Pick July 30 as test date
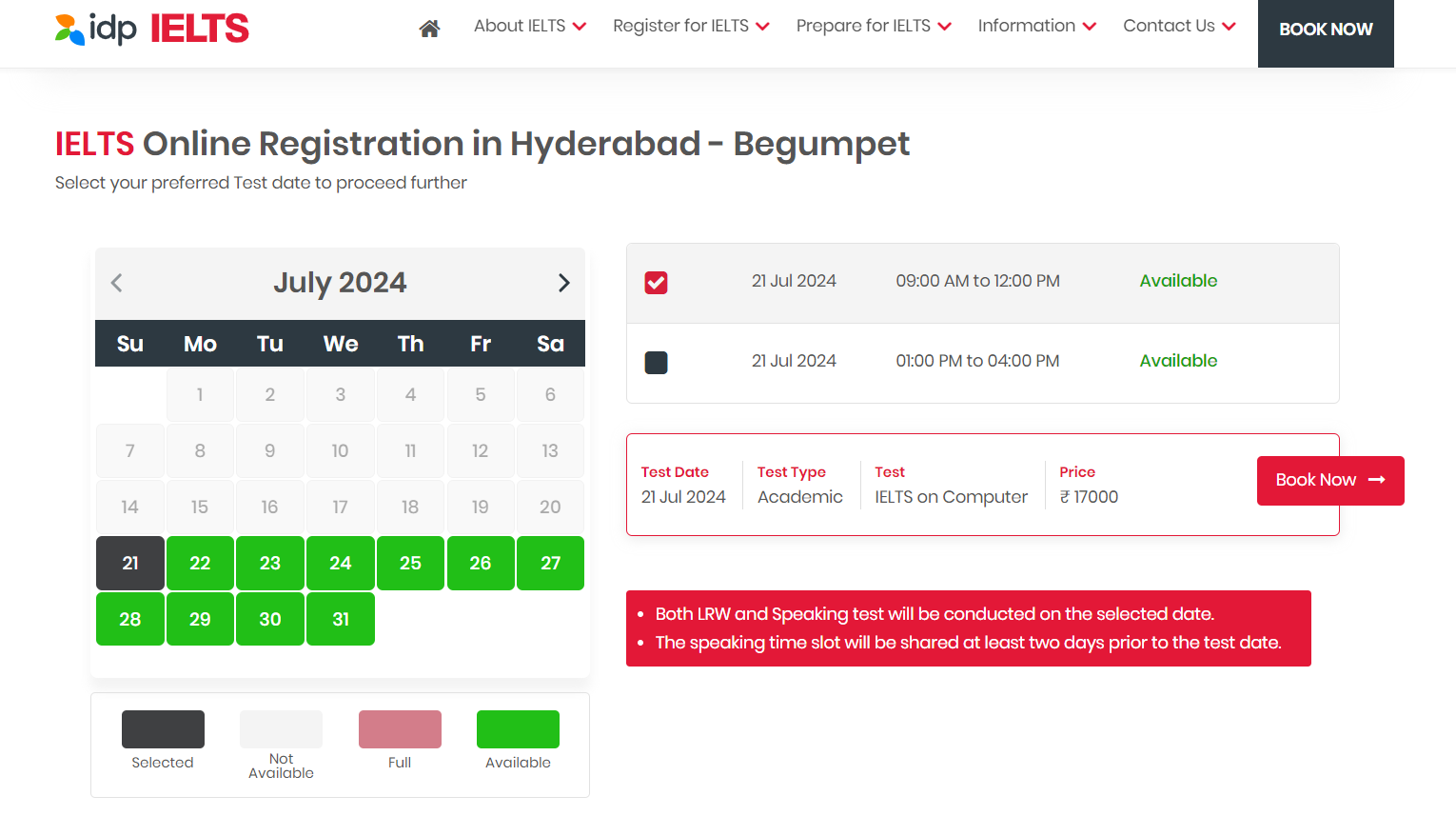Viewport: 1456px width, 816px height. click(x=270, y=619)
